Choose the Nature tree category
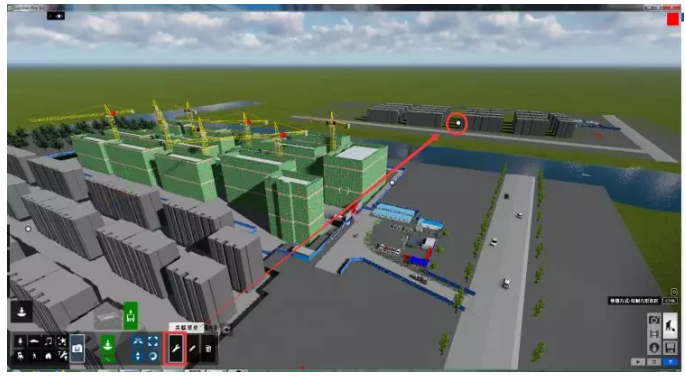The height and width of the screenshot is (376, 686). pyautogui.click(x=20, y=341)
